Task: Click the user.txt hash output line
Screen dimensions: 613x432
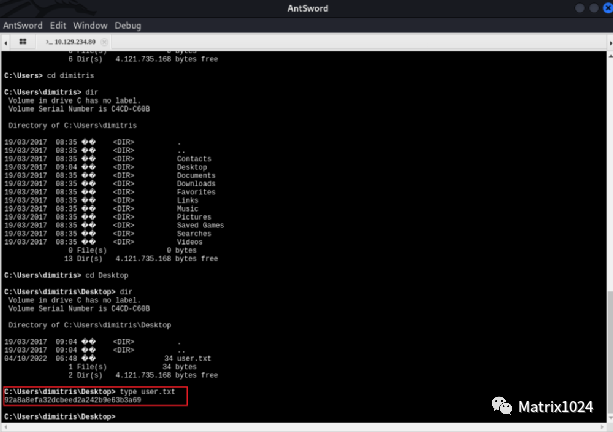Action: [73, 400]
